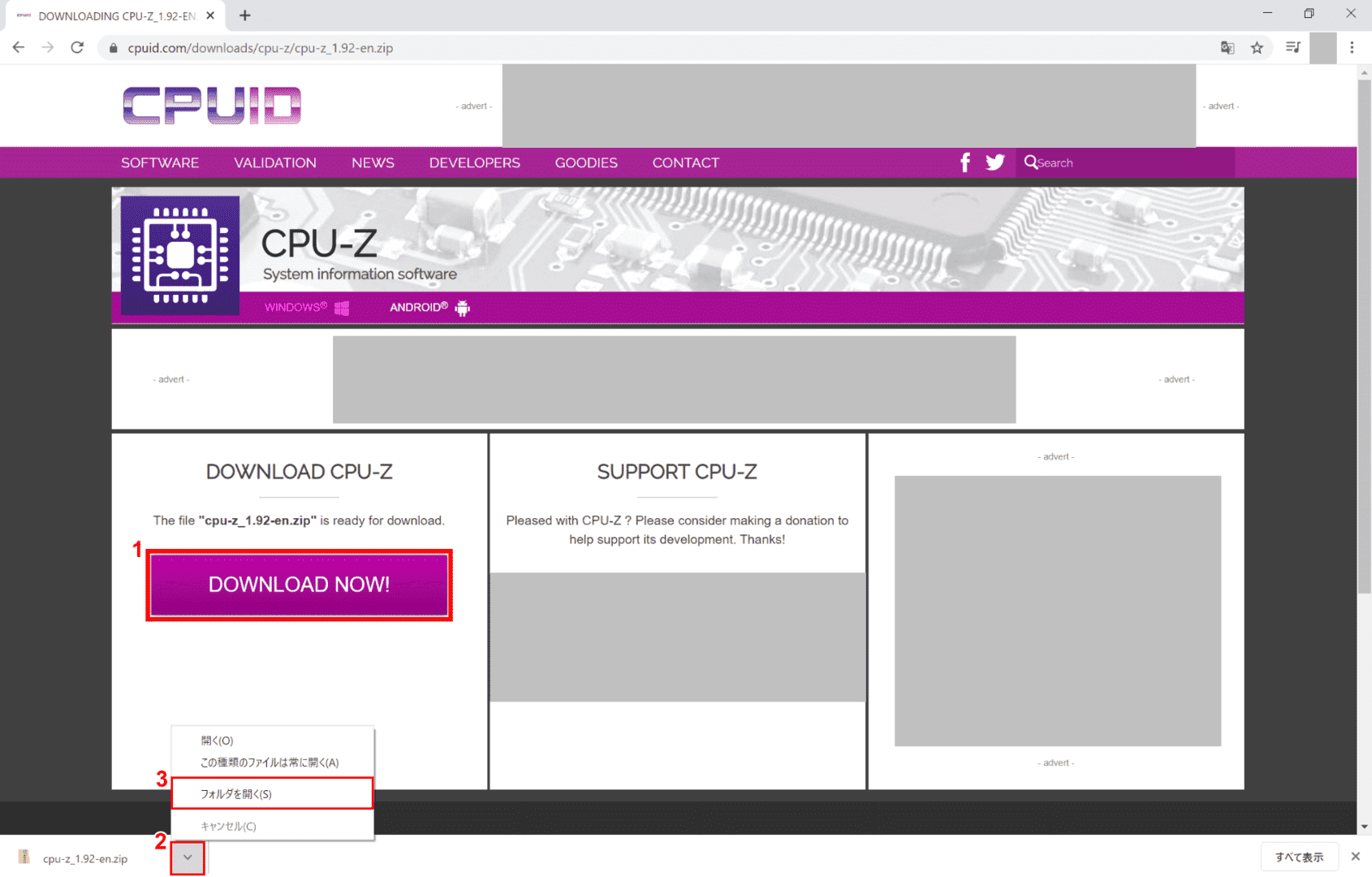Image resolution: width=1372 pixels, height=877 pixels.
Task: Click the 'is ready for download' message
Action: [299, 521]
